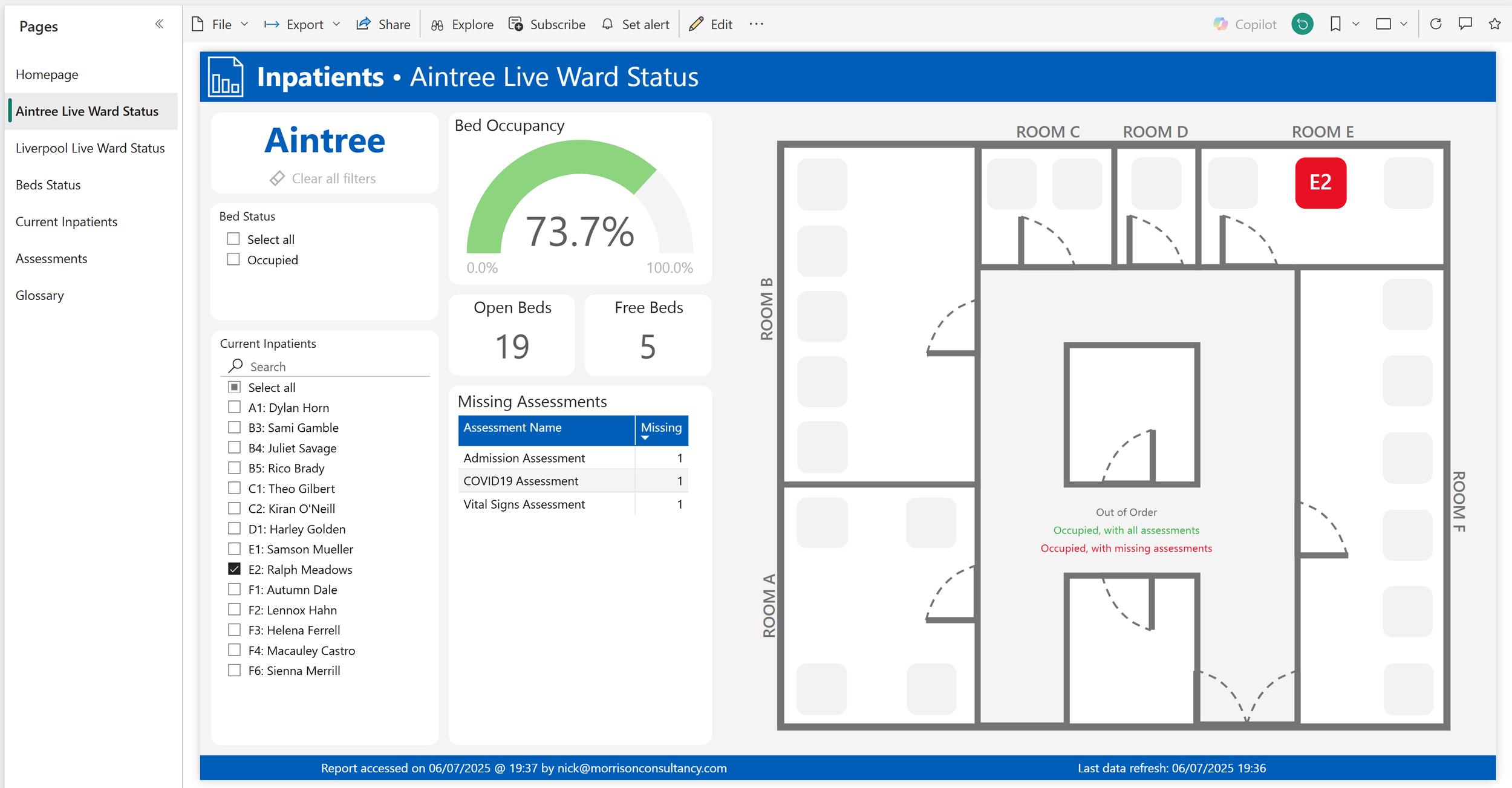The width and height of the screenshot is (1512, 788).
Task: Uncheck E2: Ralph Meadows inpatient
Action: [235, 569]
